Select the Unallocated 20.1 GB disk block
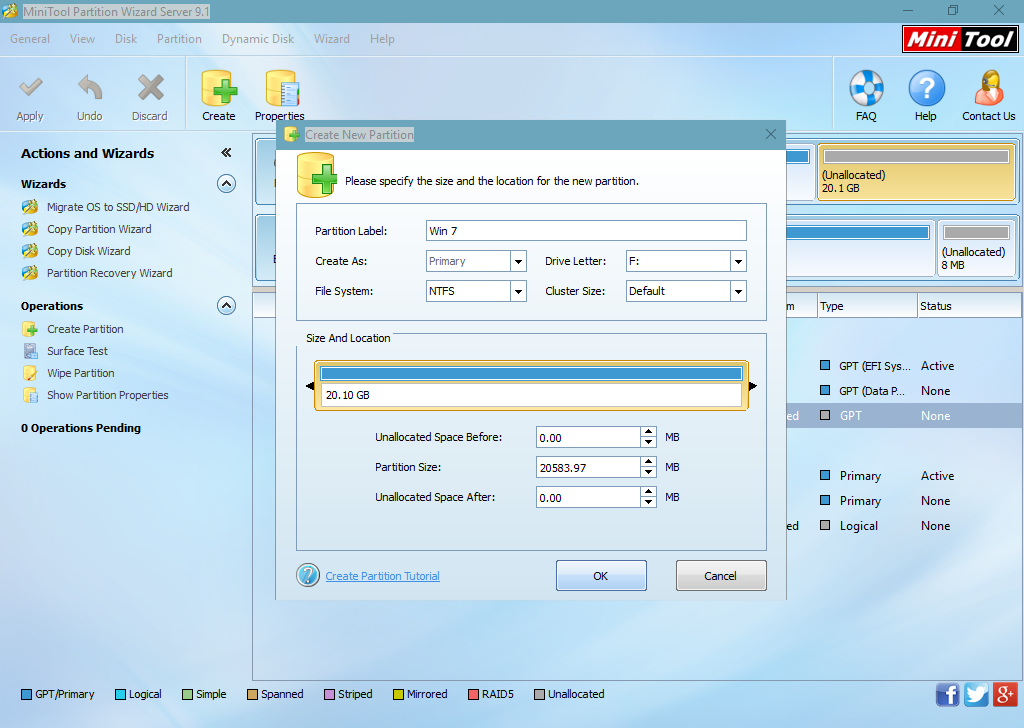Image resolution: width=1024 pixels, height=728 pixels. pyautogui.click(x=916, y=172)
